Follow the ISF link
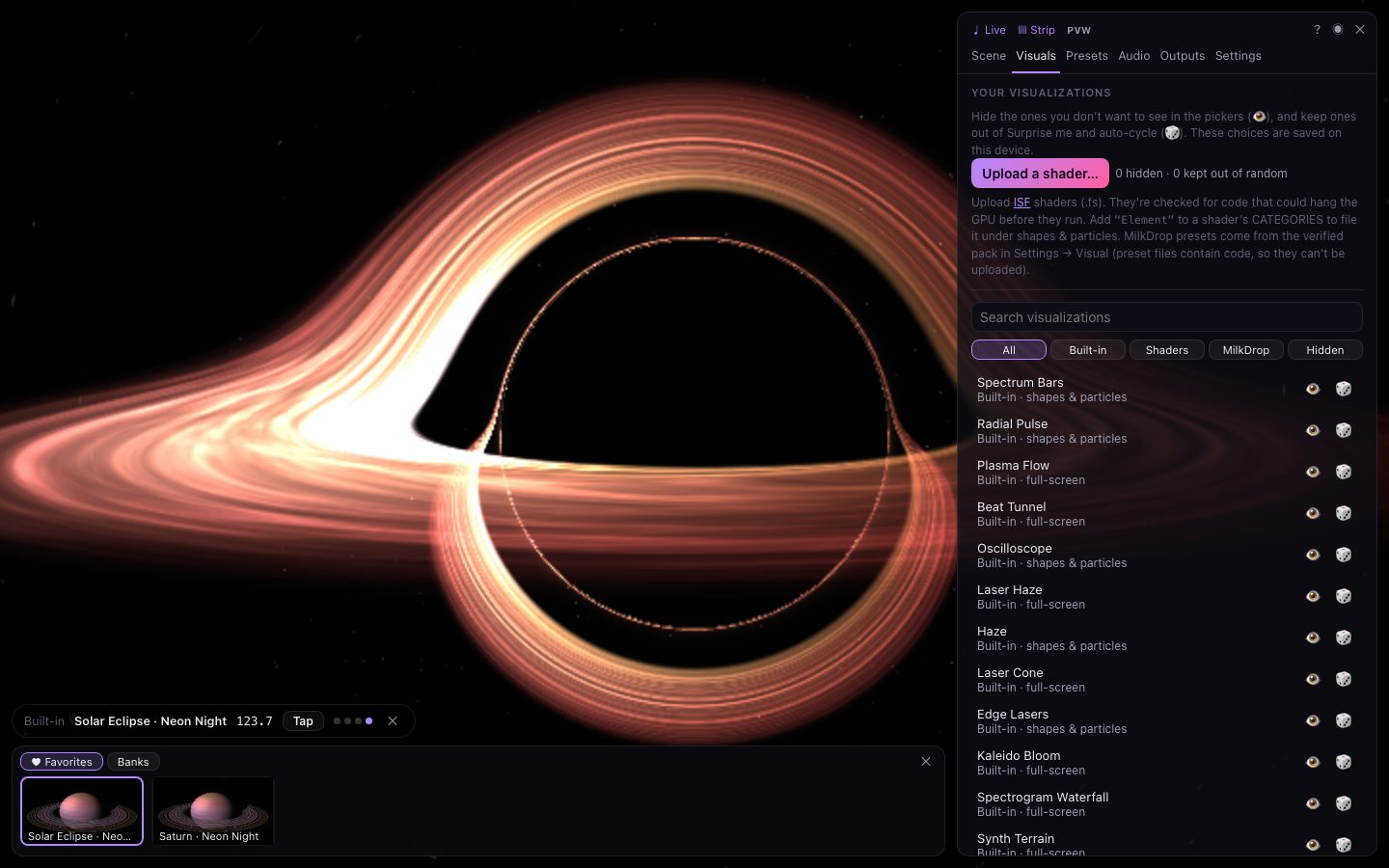 click(x=1021, y=203)
